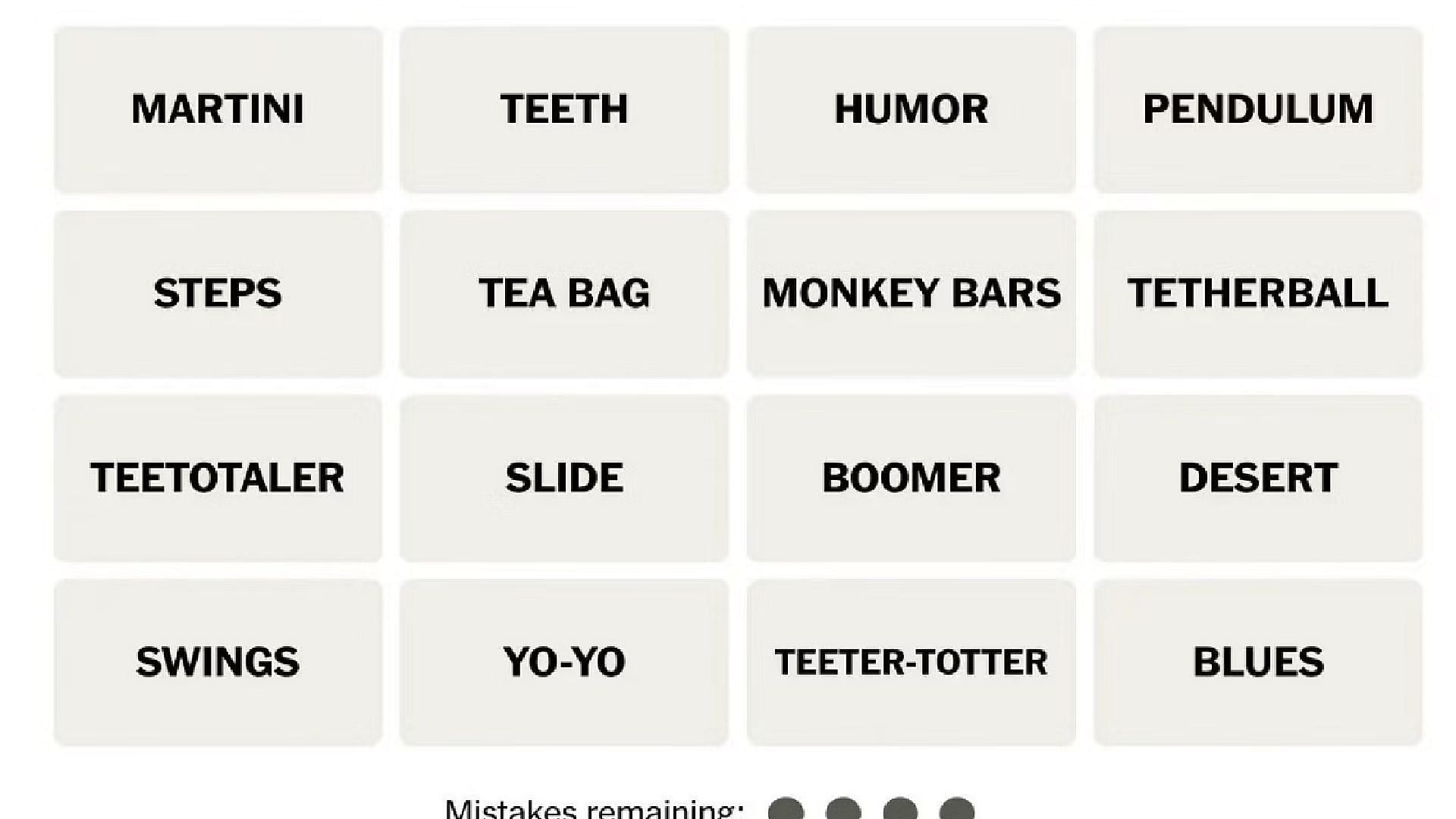Image resolution: width=1456 pixels, height=819 pixels.
Task: Select the TEETOTALER tile
Action: click(218, 476)
